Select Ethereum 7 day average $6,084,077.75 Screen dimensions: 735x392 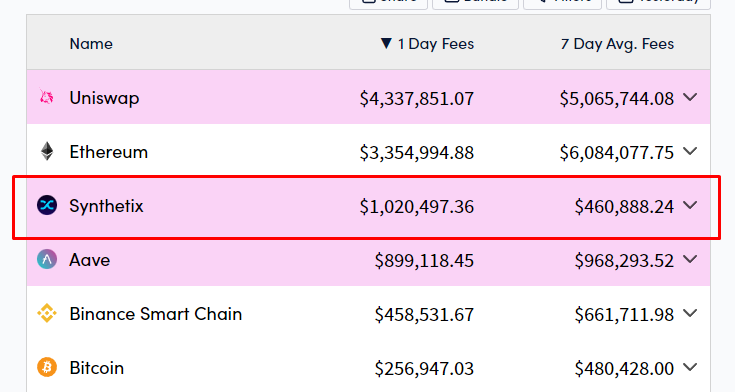(617, 152)
